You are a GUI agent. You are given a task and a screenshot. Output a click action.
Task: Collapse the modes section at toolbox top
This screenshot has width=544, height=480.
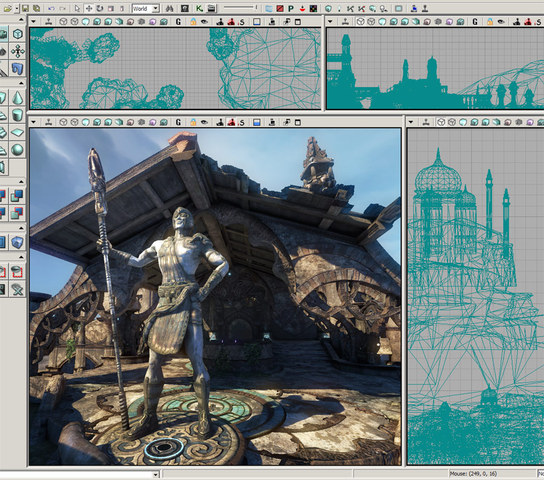click(x=21, y=19)
